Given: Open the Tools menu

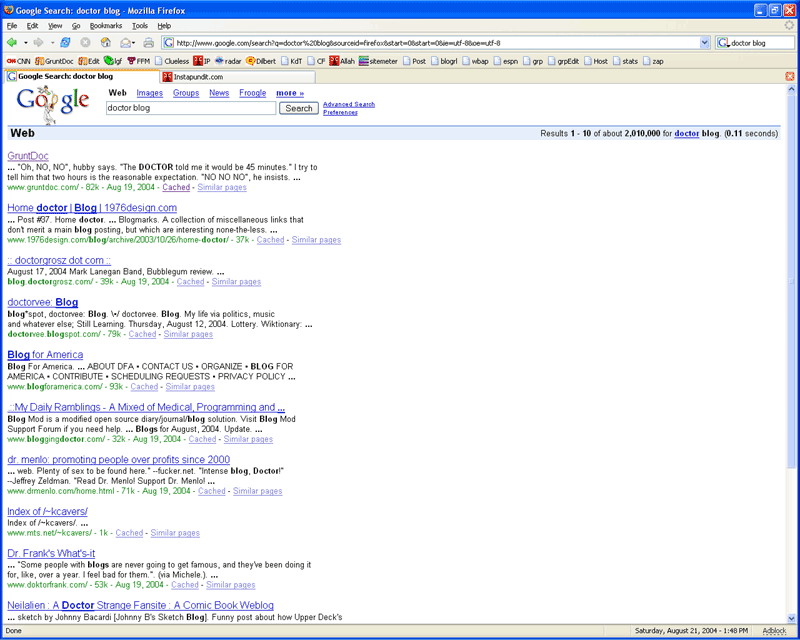Looking at the screenshot, I should click(140, 26).
